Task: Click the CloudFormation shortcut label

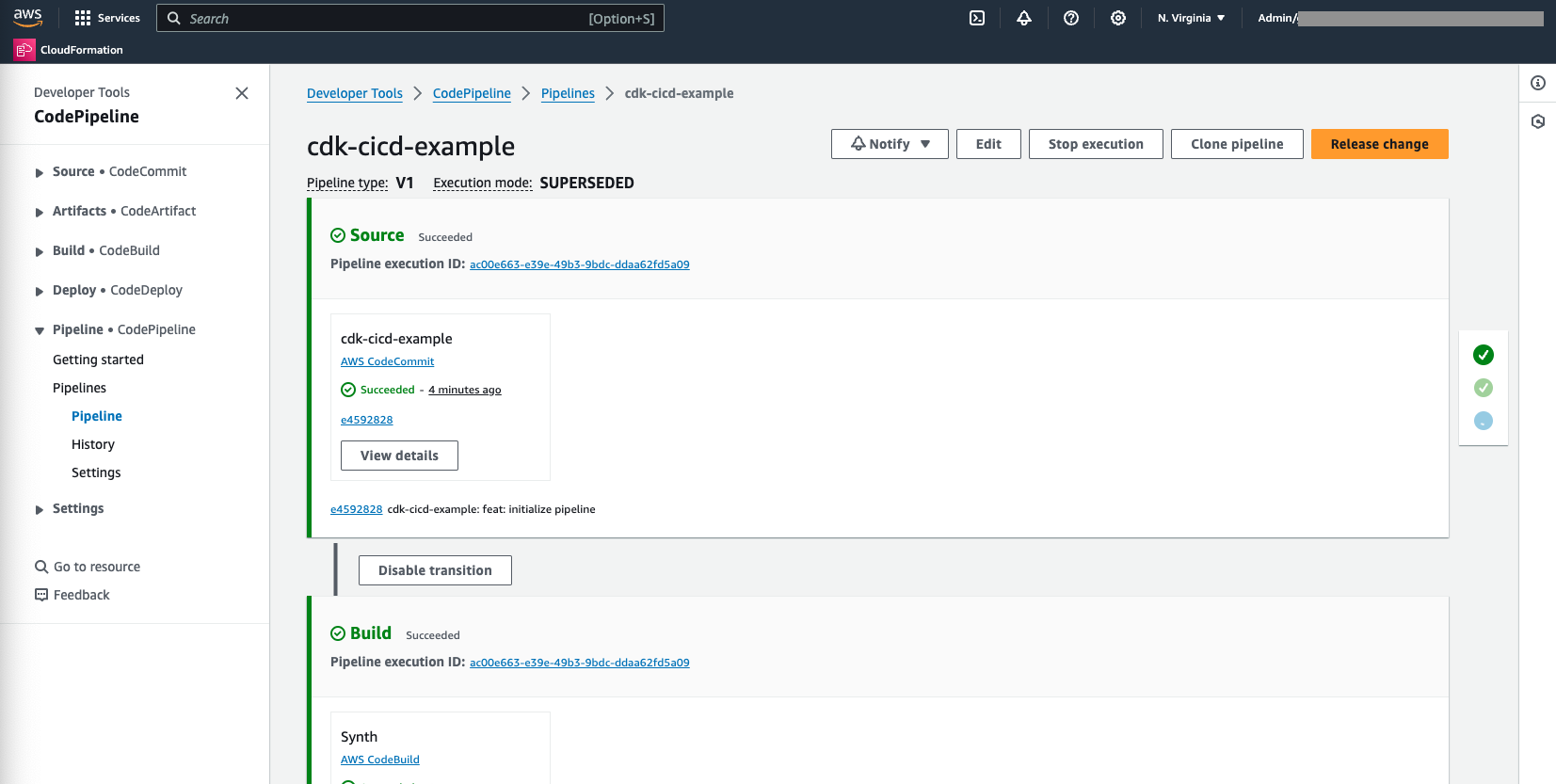Action: pos(82,50)
